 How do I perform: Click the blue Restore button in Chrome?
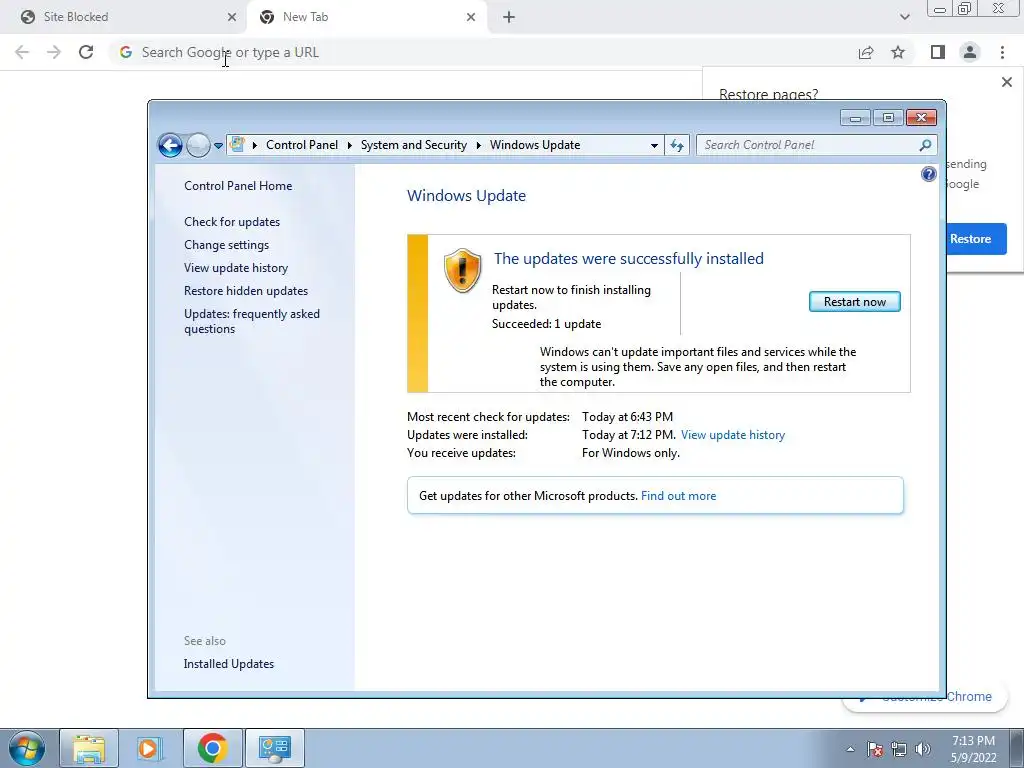[976, 239]
